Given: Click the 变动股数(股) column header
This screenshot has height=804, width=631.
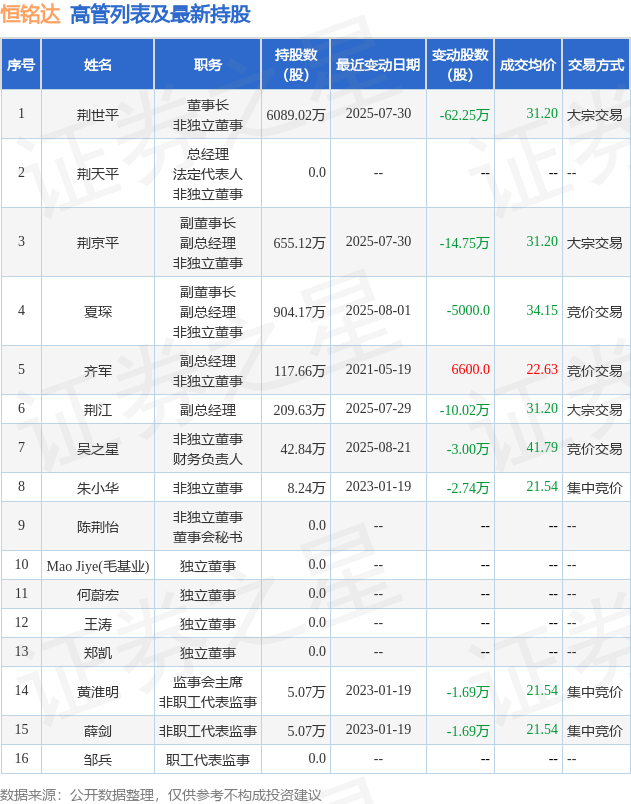Looking at the screenshot, I should pos(460,65).
